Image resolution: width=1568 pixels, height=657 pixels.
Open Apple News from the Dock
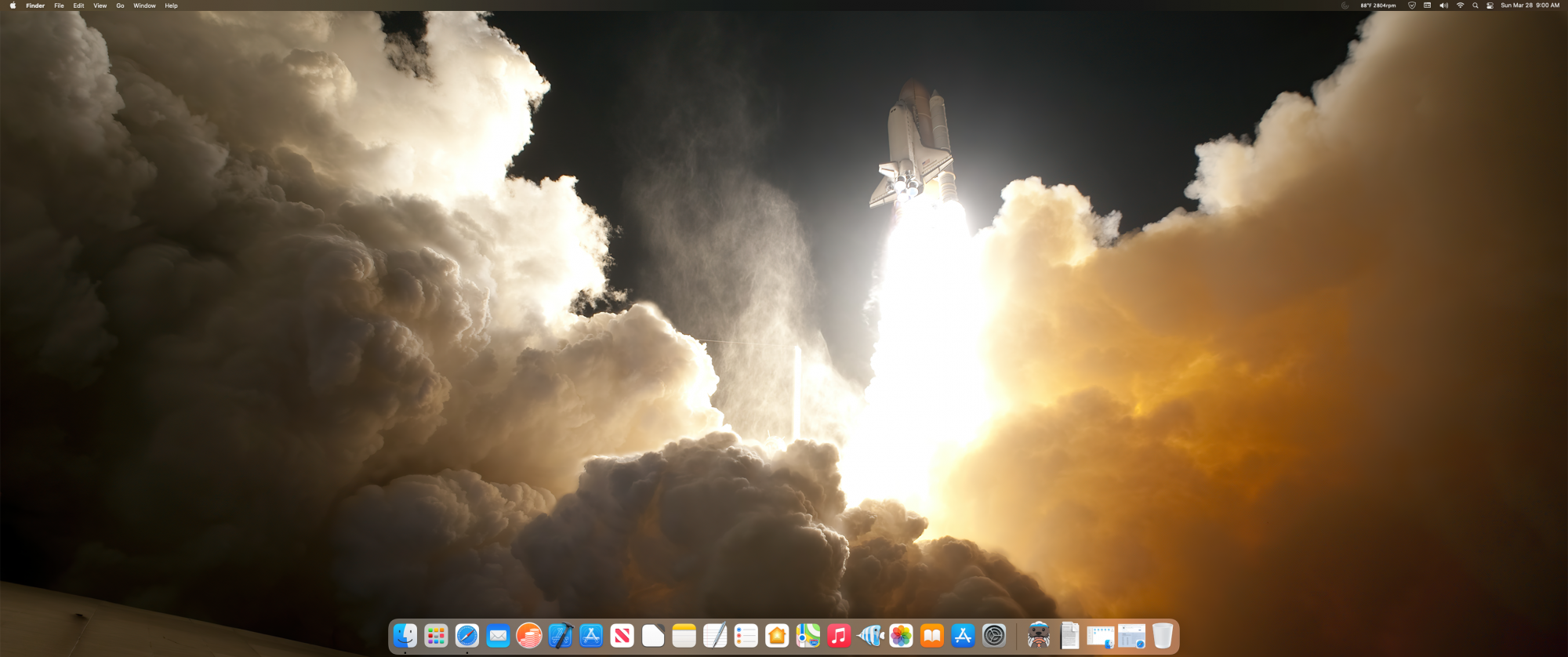tap(622, 636)
